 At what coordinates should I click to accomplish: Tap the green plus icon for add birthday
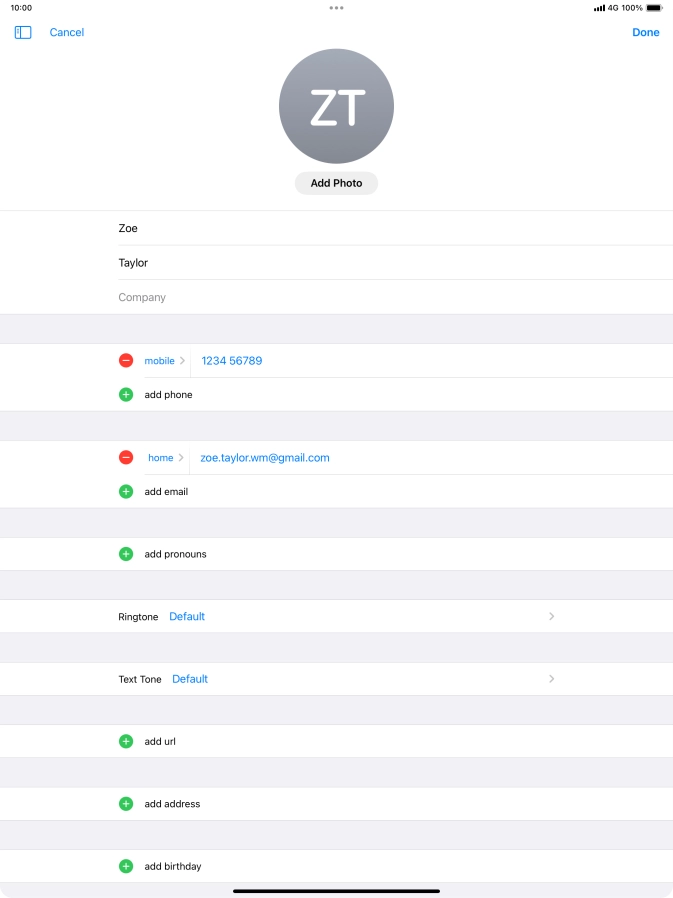click(x=126, y=867)
